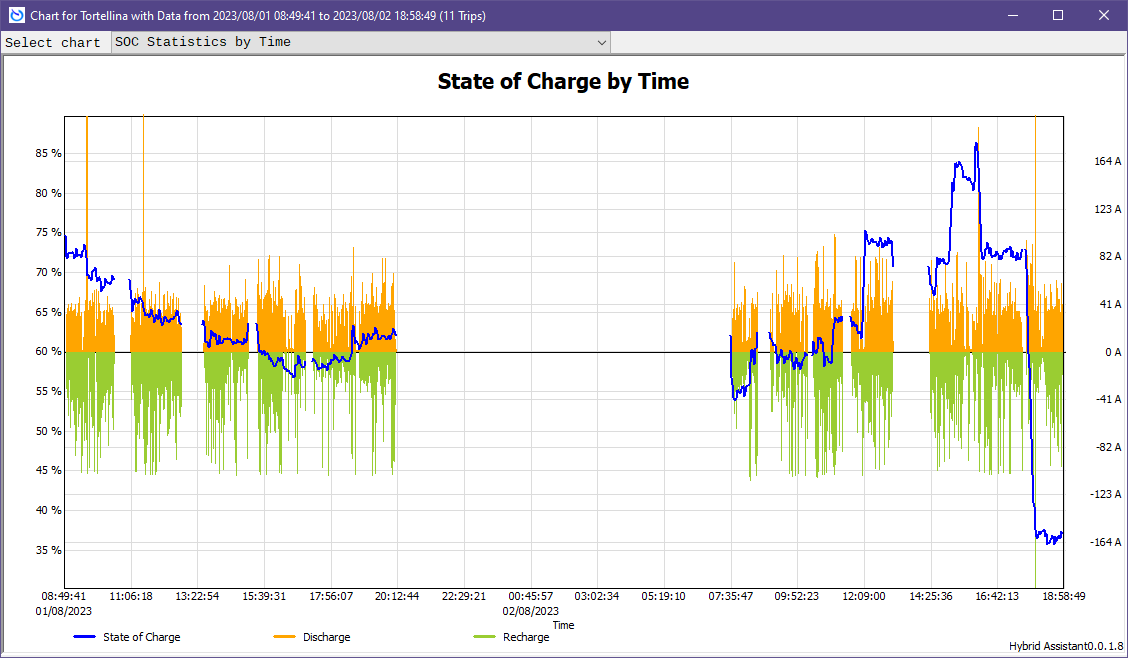Click the Hybrid Assistant app icon in title bar
Viewport: 1128px width, 658px height.
(x=16, y=15)
